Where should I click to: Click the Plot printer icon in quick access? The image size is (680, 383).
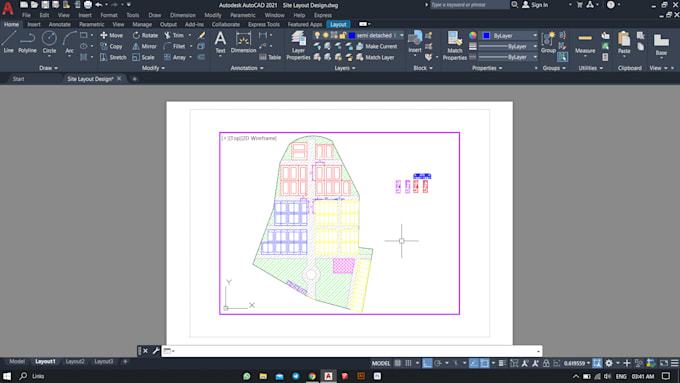88,5
